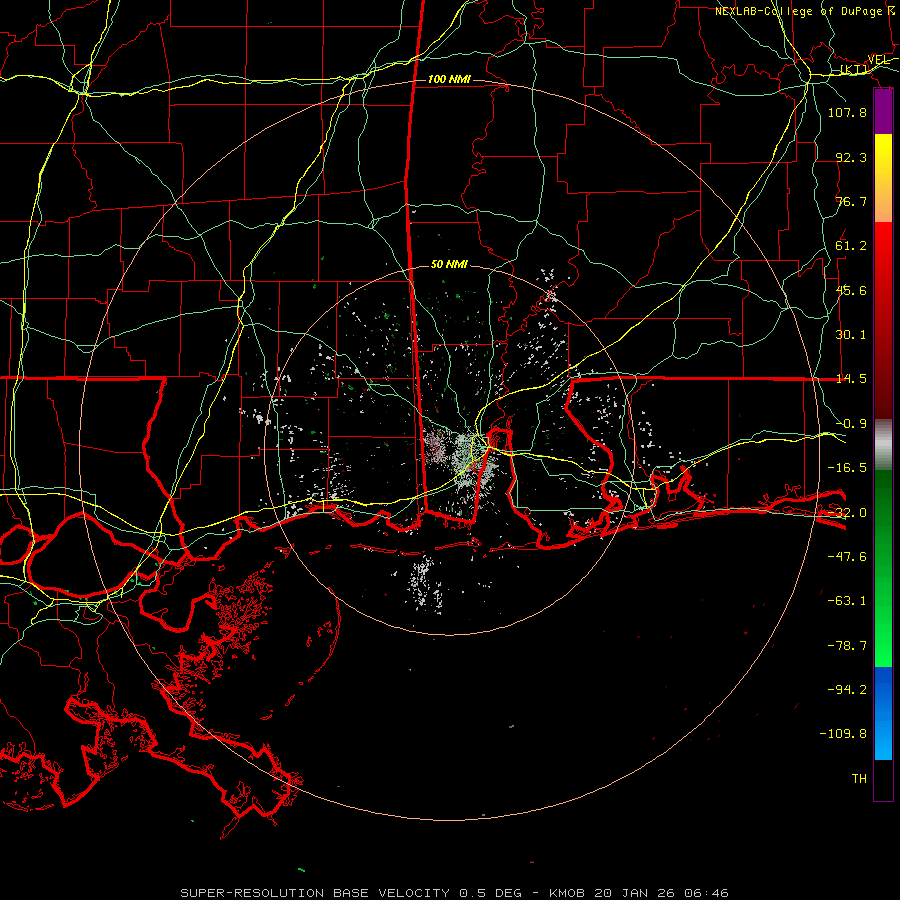
Task: Click the 30.1 legend value
Action: pyautogui.click(x=851, y=335)
